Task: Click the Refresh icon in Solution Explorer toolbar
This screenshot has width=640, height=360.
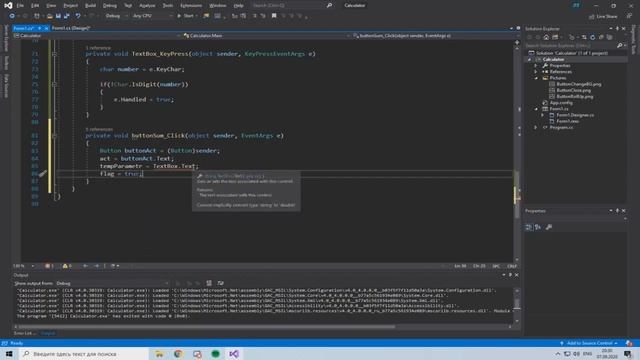Action: 593,37
